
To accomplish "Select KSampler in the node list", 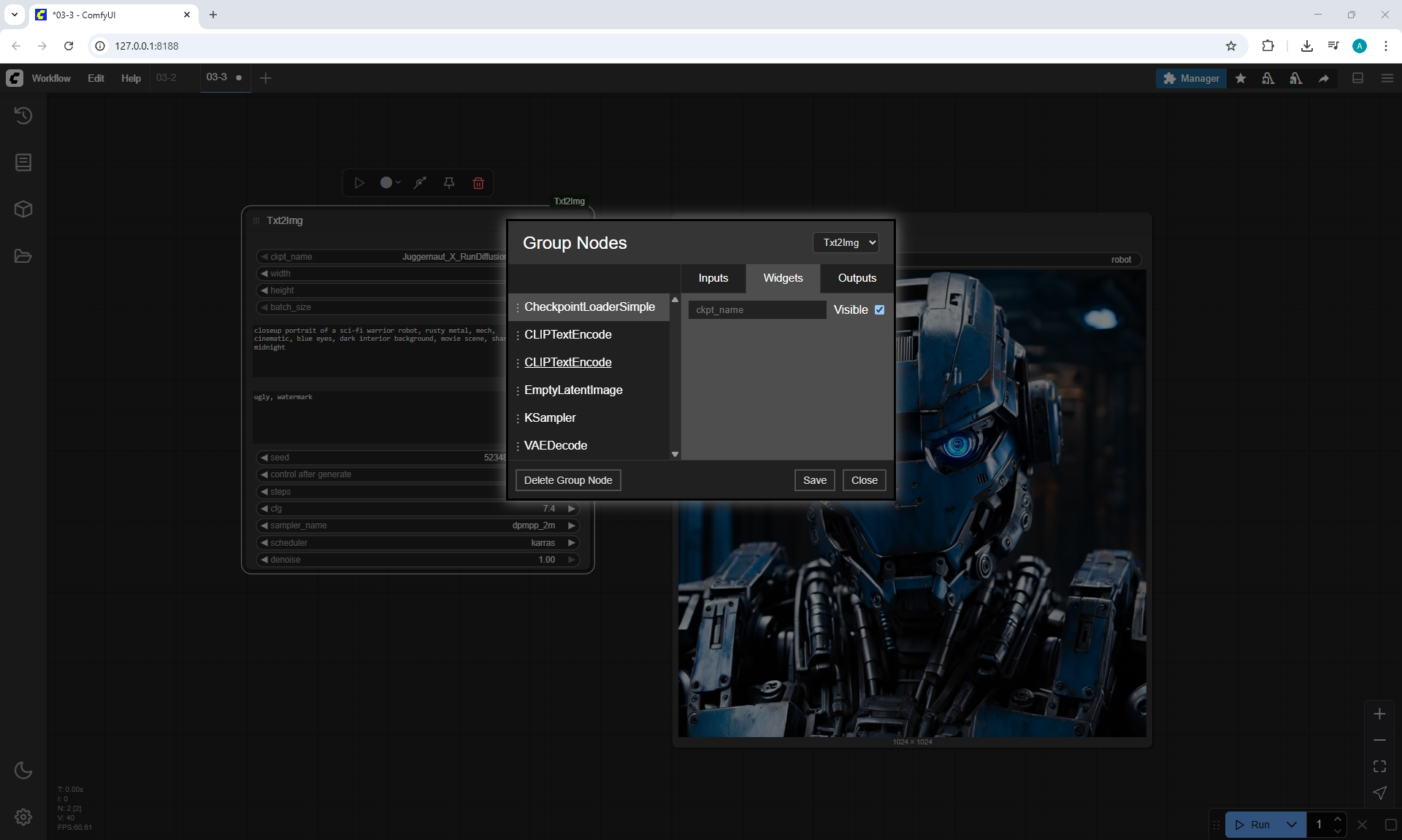I will pos(550,418).
